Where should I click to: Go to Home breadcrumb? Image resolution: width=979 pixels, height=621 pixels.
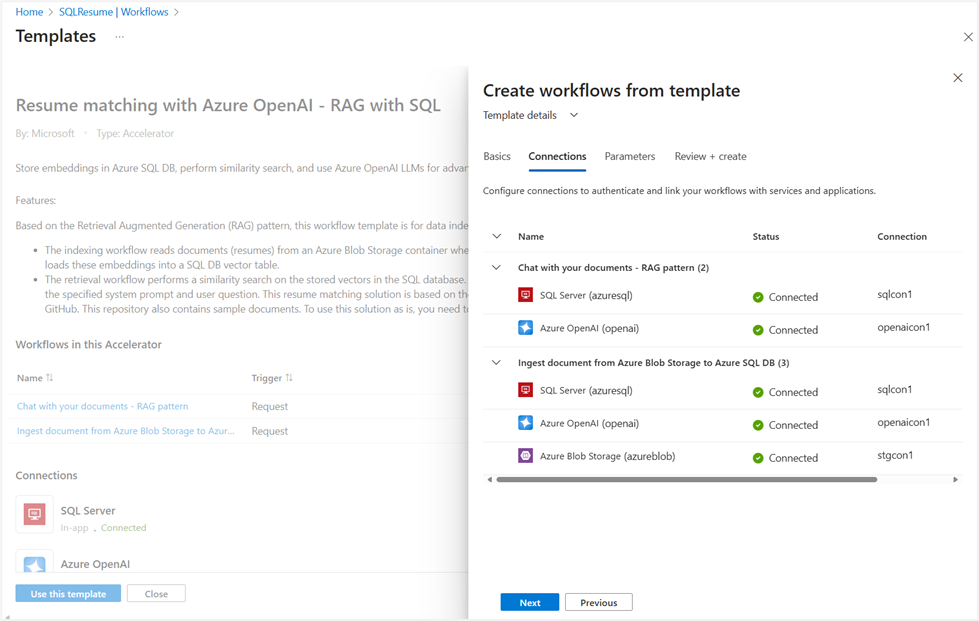tap(29, 12)
